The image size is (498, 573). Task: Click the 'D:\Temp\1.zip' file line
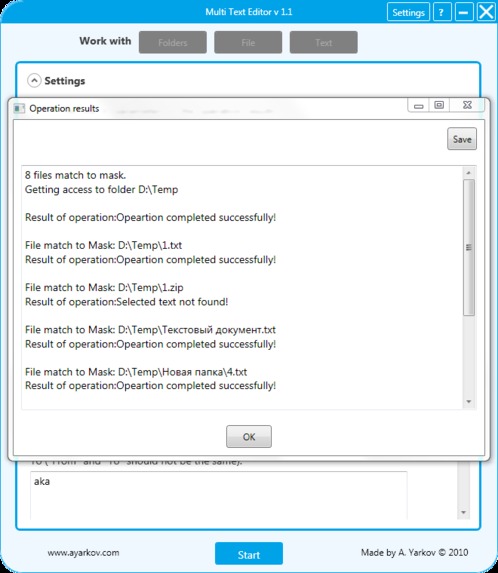coord(104,288)
